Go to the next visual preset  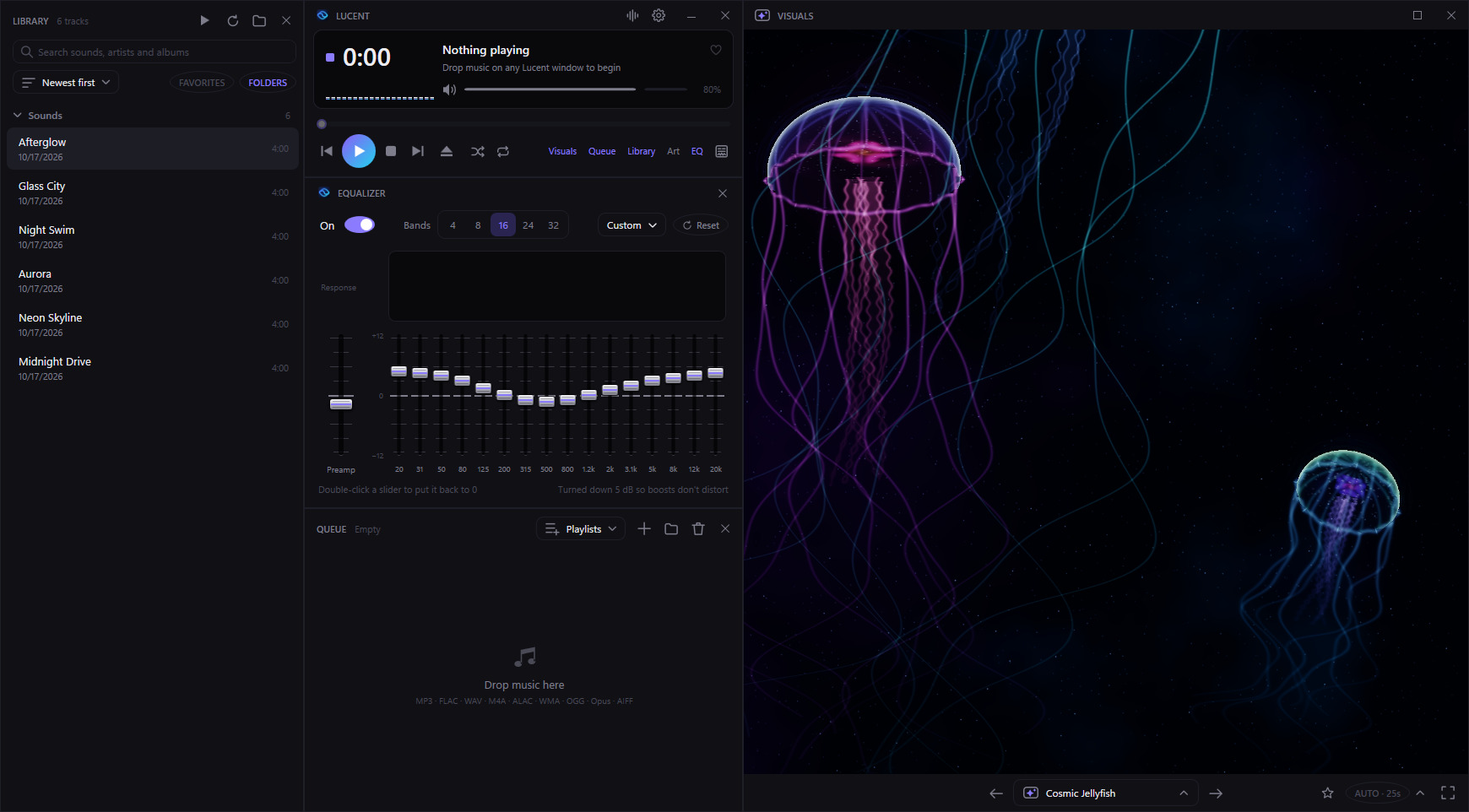click(1216, 793)
